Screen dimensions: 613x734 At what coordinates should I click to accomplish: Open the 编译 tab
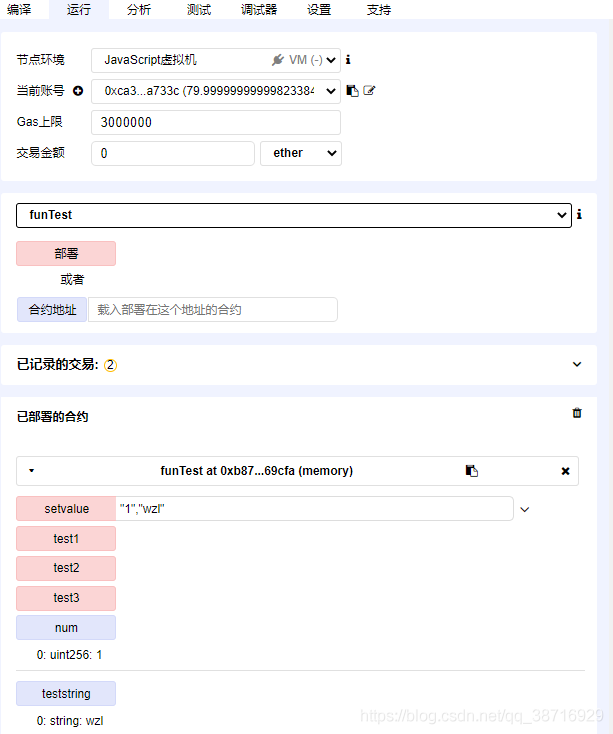[19, 9]
